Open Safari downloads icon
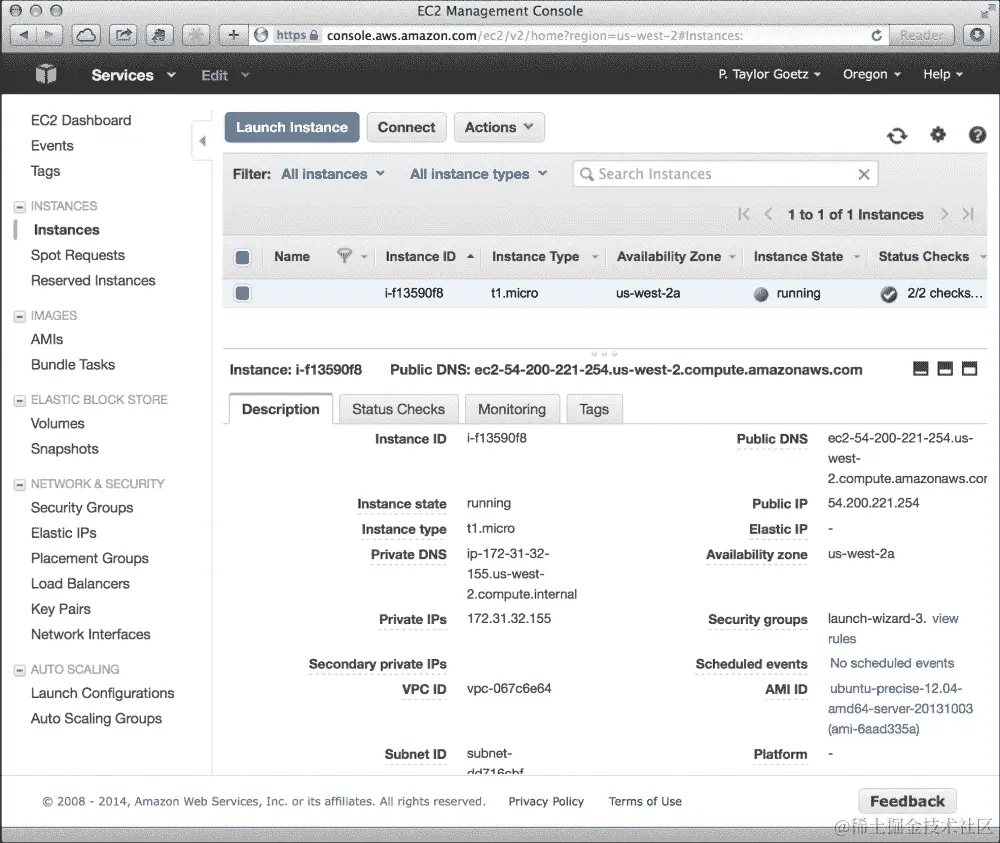Image resolution: width=1000 pixels, height=843 pixels. click(x=977, y=34)
